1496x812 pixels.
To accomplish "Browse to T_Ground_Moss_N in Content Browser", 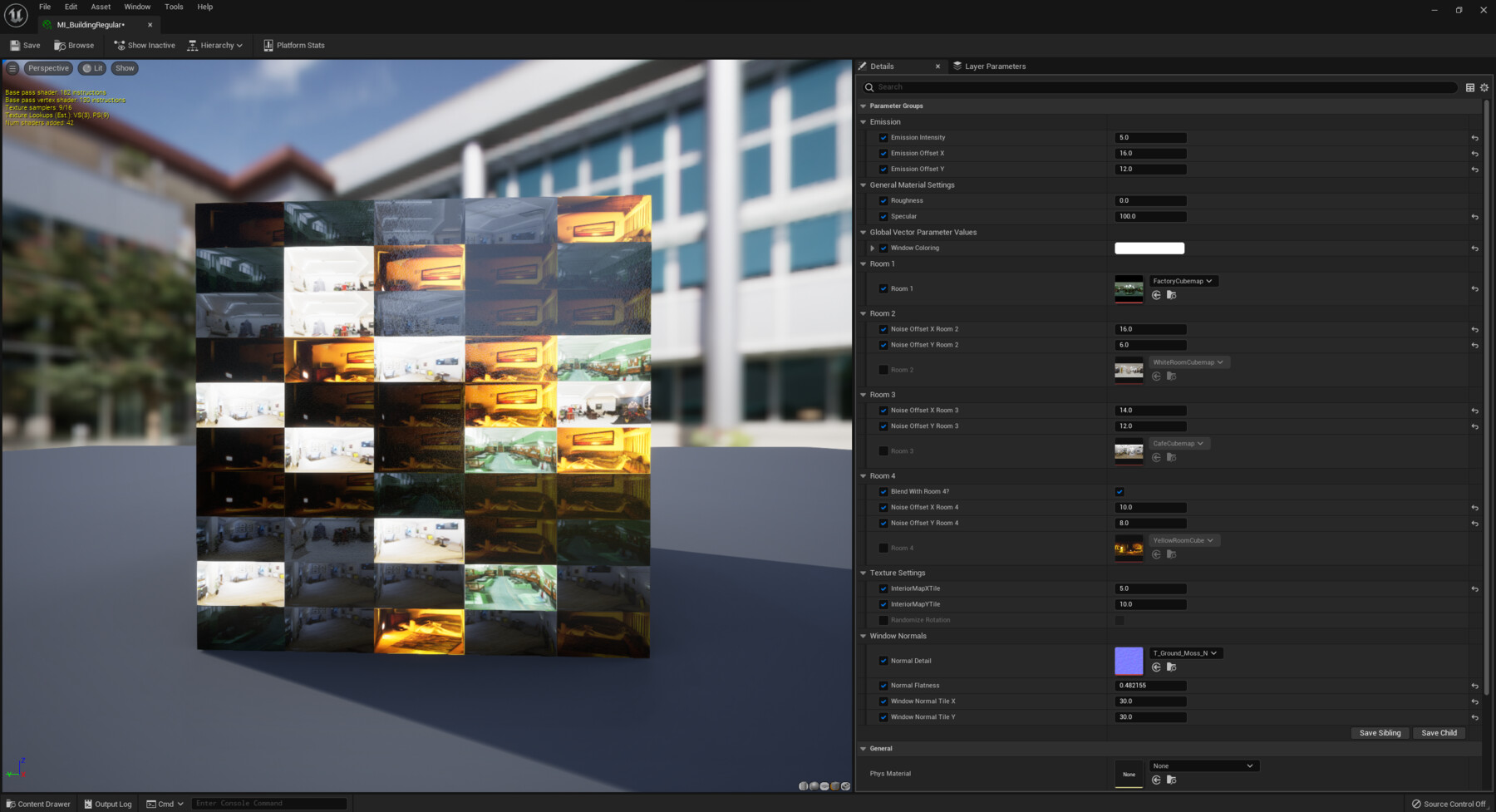I will [x=1171, y=667].
